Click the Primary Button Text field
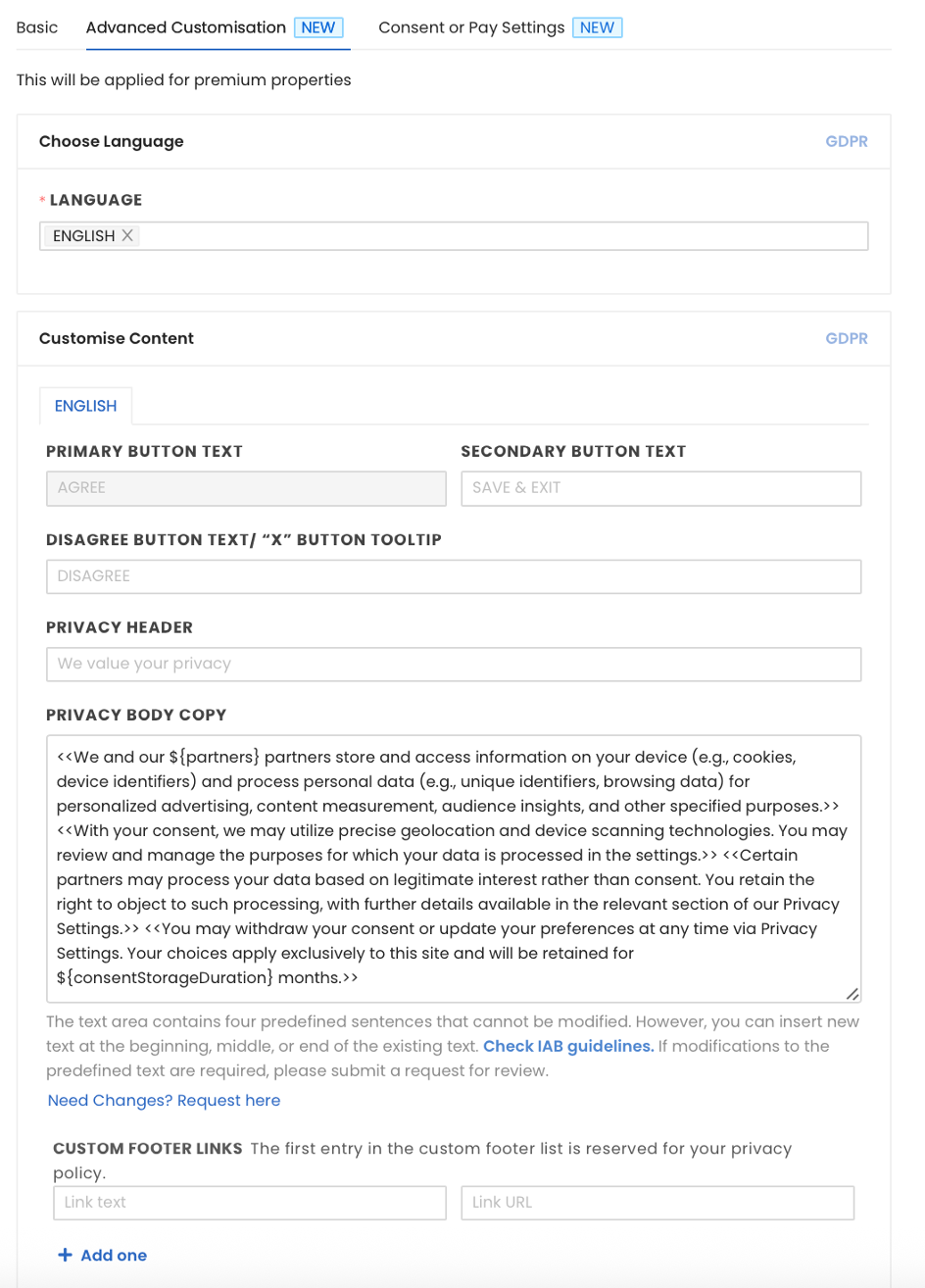This screenshot has width=925, height=1288. tap(245, 488)
